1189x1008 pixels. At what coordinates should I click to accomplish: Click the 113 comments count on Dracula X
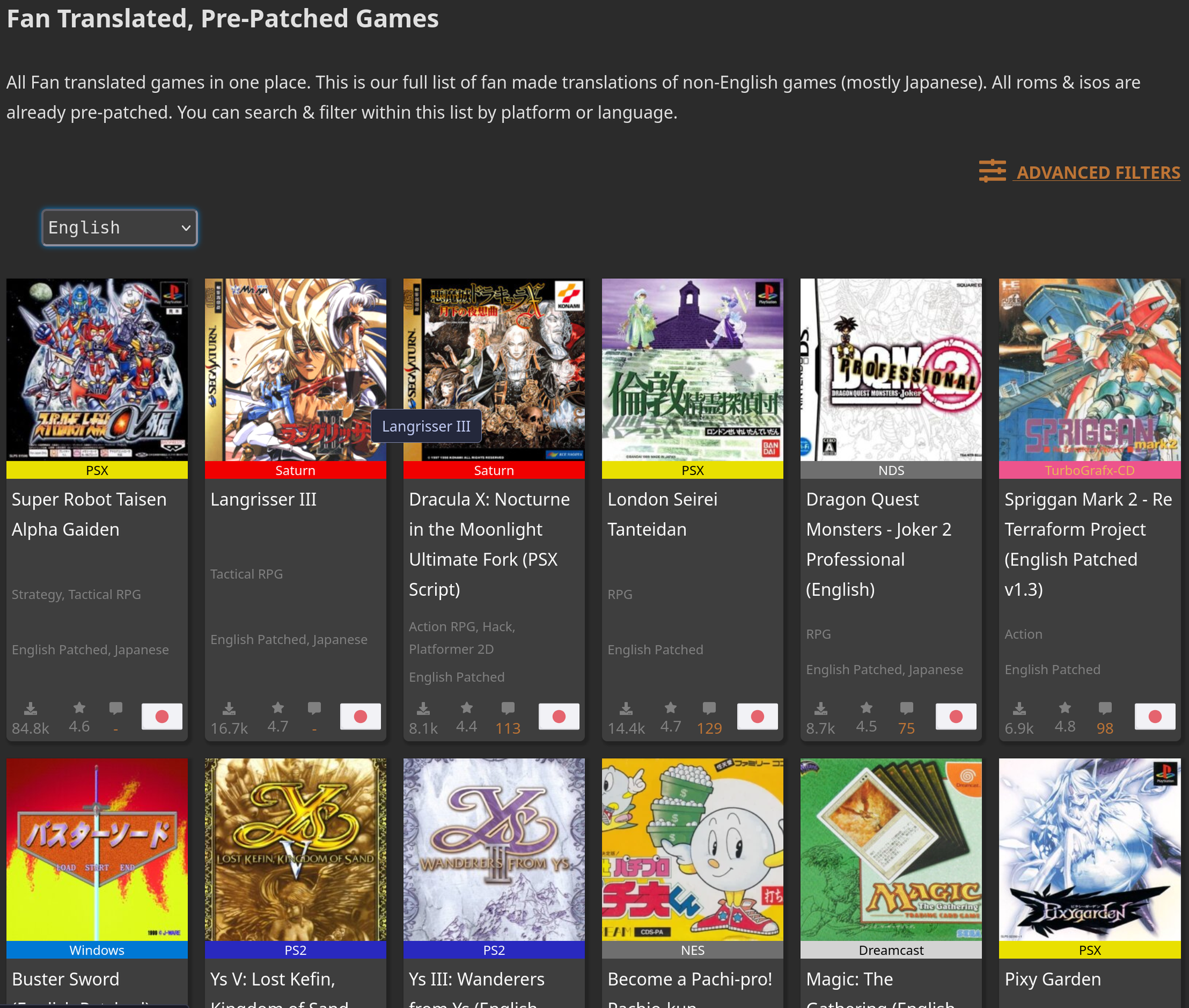(508, 728)
